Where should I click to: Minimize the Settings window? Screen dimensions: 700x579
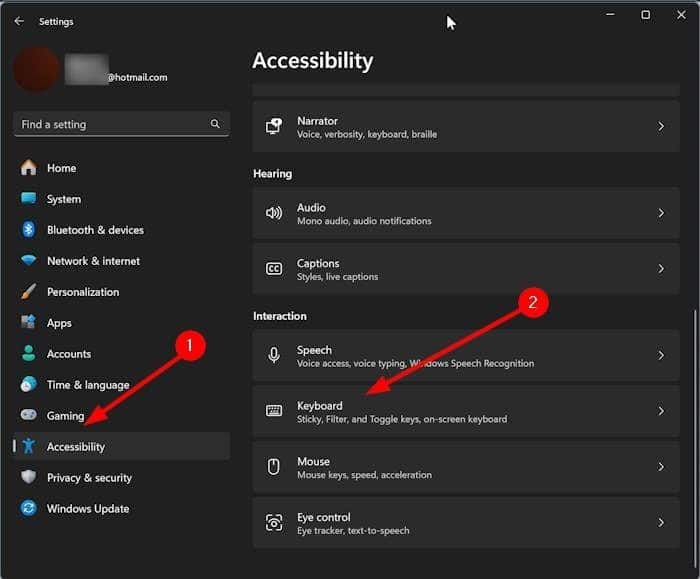[x=610, y=15]
